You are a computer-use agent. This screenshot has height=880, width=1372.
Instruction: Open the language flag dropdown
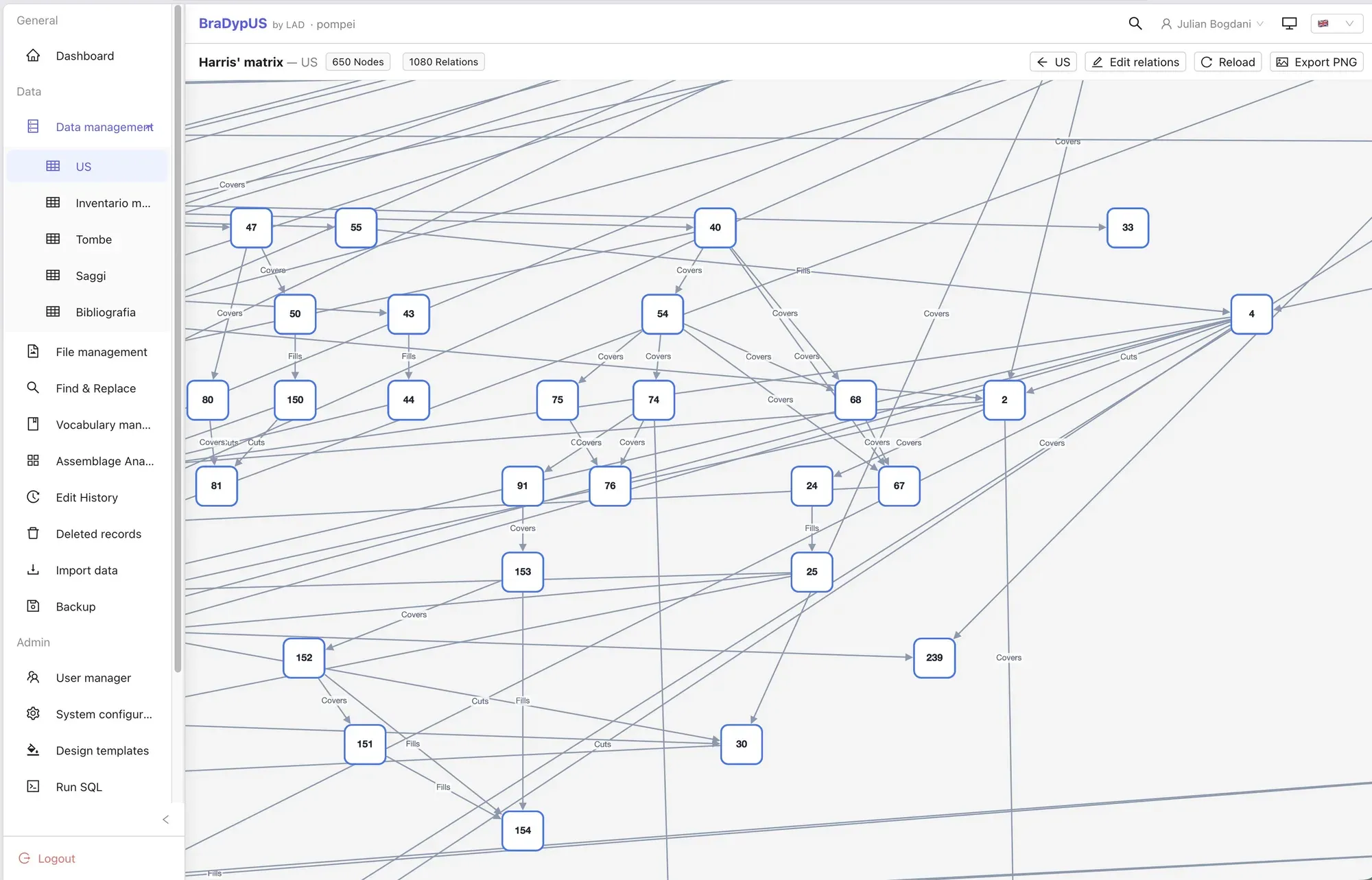[1336, 23]
